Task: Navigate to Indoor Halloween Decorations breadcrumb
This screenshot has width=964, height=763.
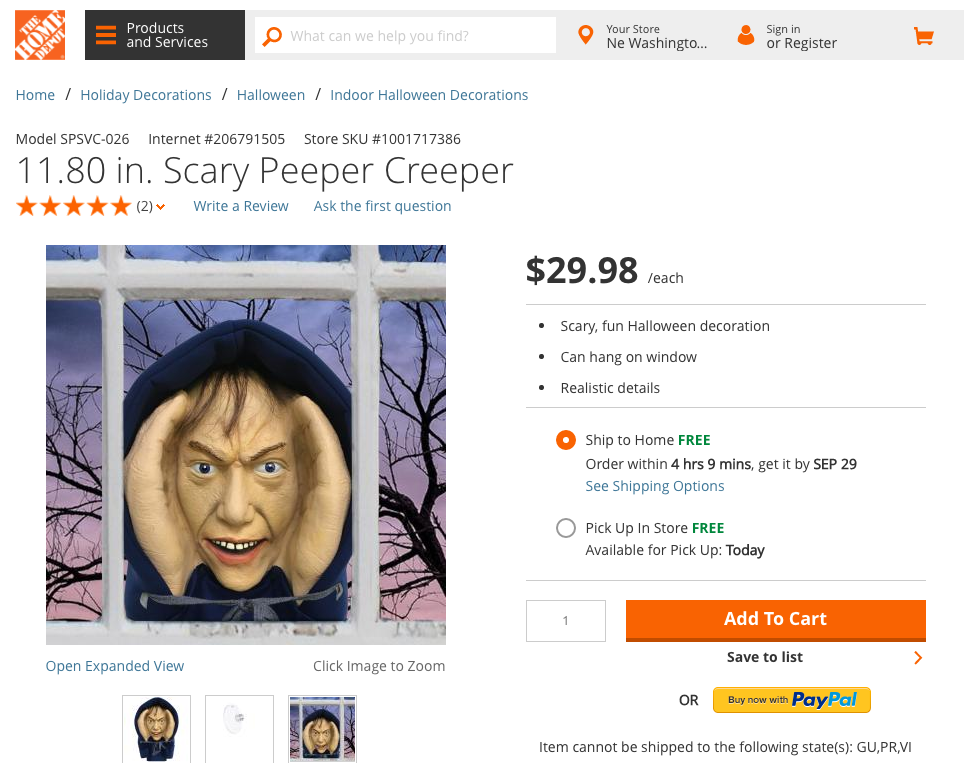Action: click(429, 95)
